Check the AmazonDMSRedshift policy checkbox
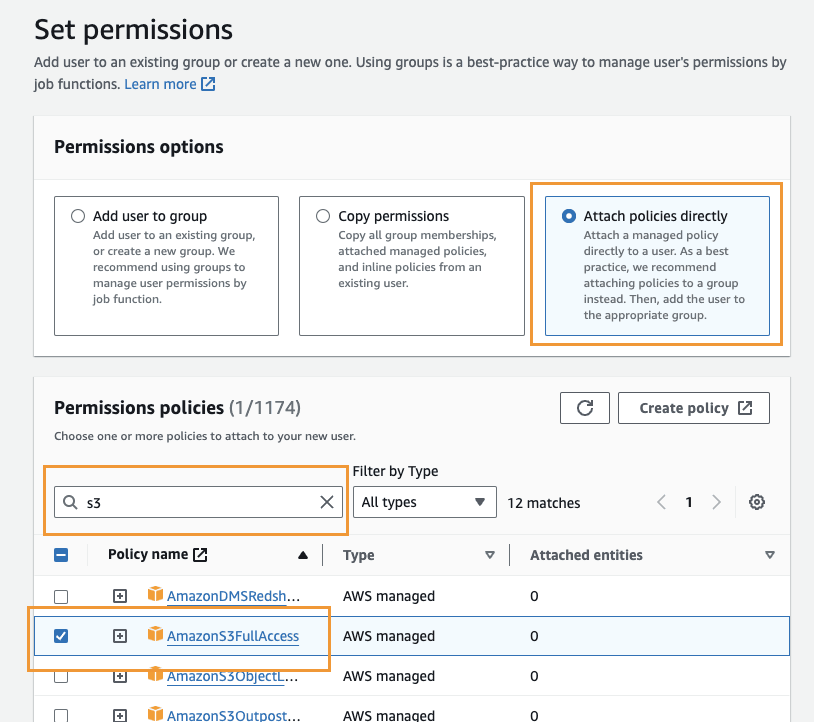Screen dimensions: 814x722 coord(61,597)
